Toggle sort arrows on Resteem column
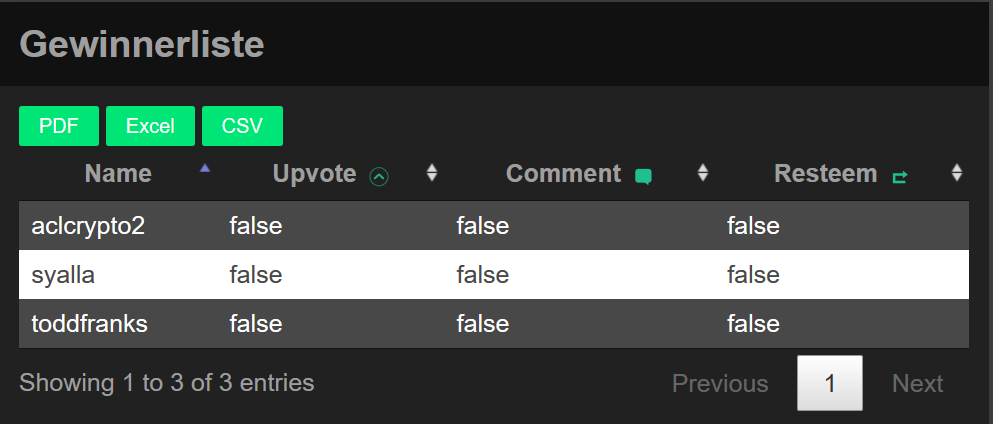The width and height of the screenshot is (993, 424). point(957,173)
